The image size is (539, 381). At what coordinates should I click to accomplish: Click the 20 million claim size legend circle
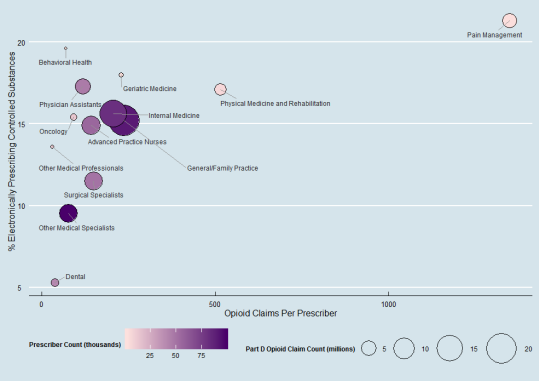coord(502,348)
